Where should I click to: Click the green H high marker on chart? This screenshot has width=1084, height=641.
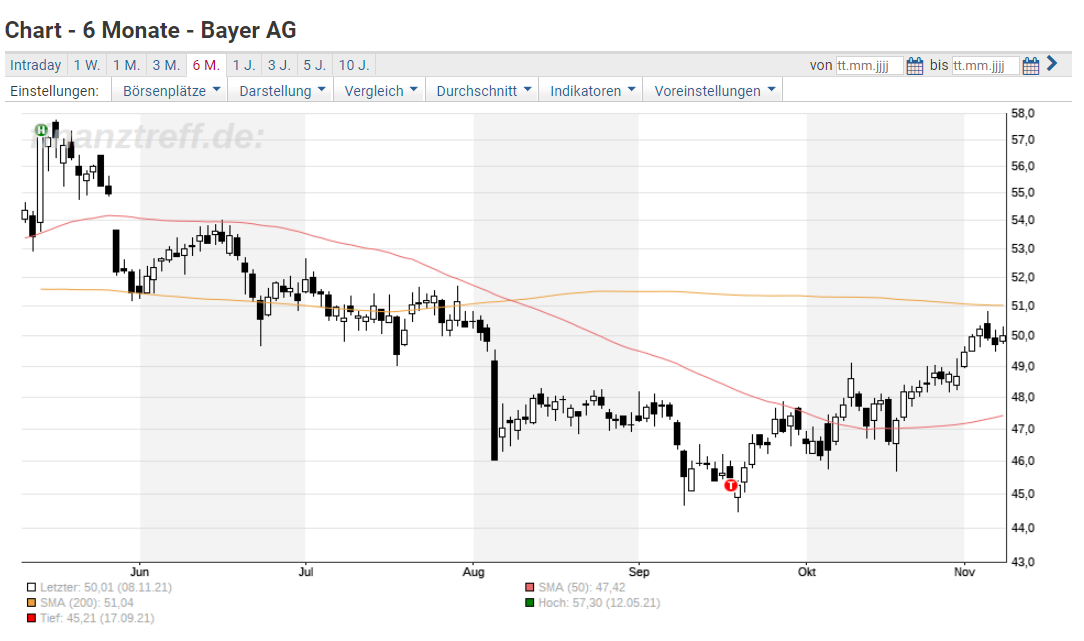(x=41, y=130)
